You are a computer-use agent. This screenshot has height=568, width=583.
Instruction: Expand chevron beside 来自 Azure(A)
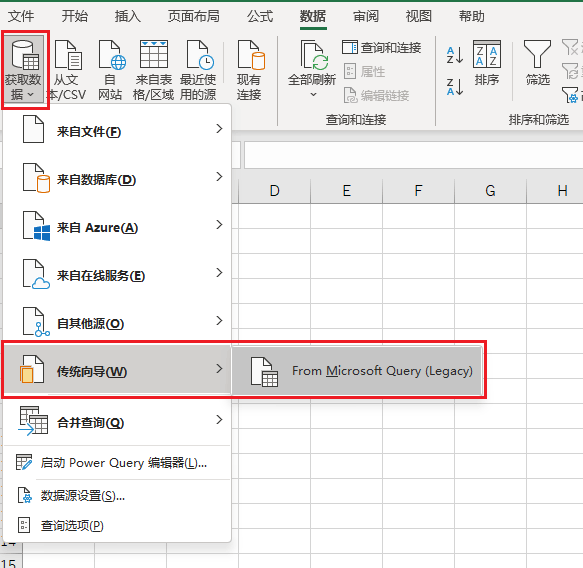pyautogui.click(x=219, y=225)
